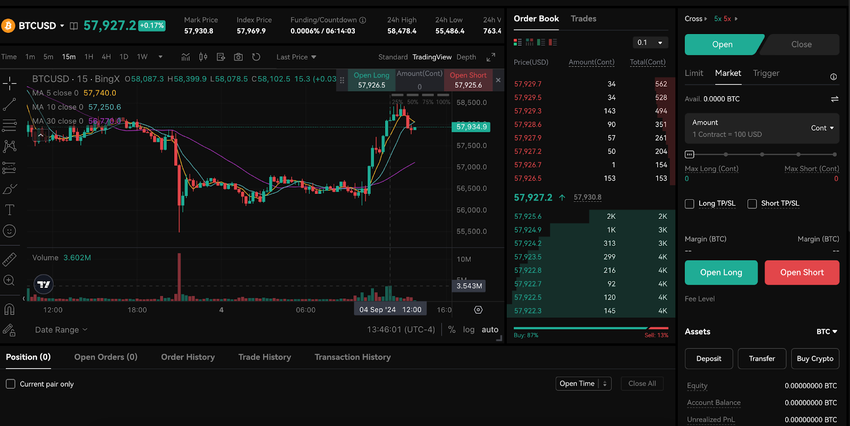Show both bids and asks order book view
Screen dimensions: 850x426
coord(518,42)
